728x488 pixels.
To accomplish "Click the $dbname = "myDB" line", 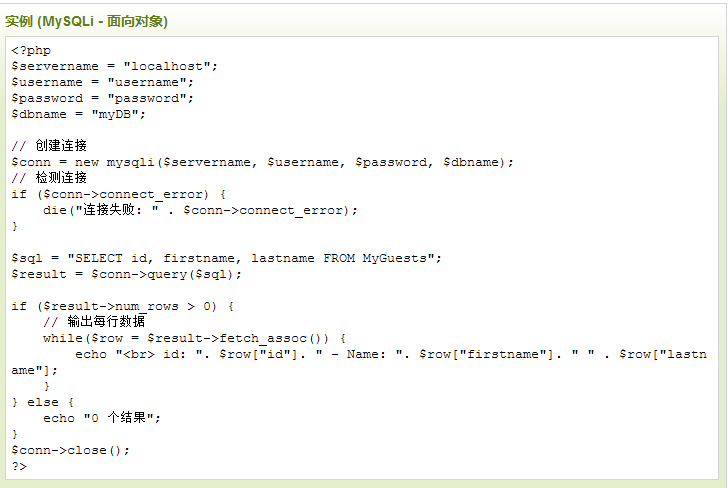I will (78, 114).
